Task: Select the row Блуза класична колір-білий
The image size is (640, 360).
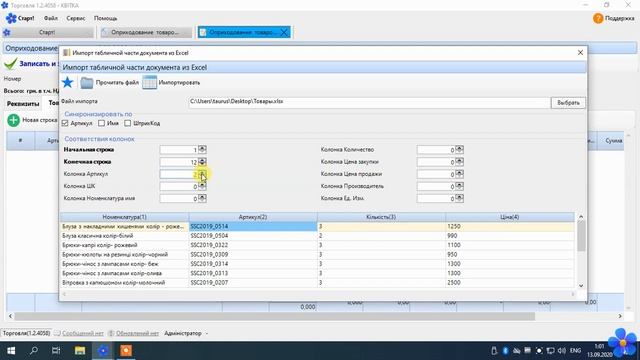Action: [x=317, y=236]
